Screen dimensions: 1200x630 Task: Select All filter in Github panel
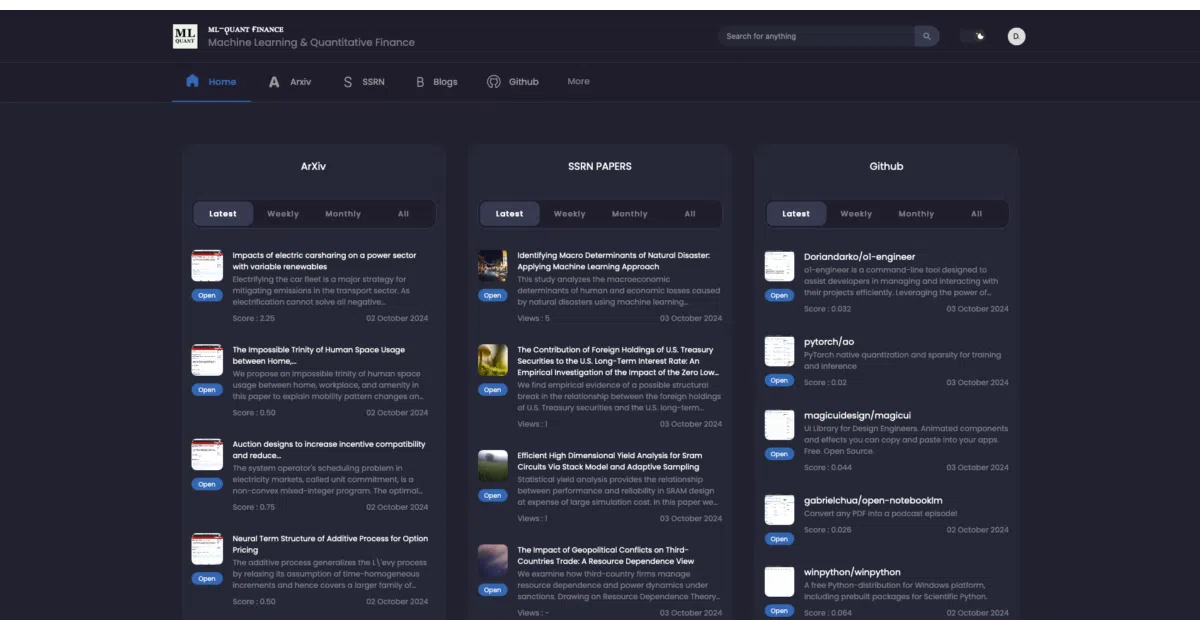tap(977, 214)
